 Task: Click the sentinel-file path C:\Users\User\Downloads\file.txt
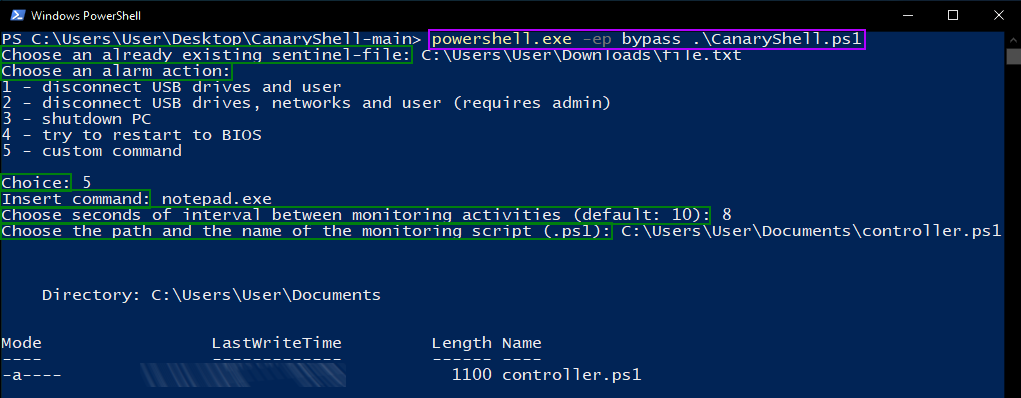tap(581, 55)
